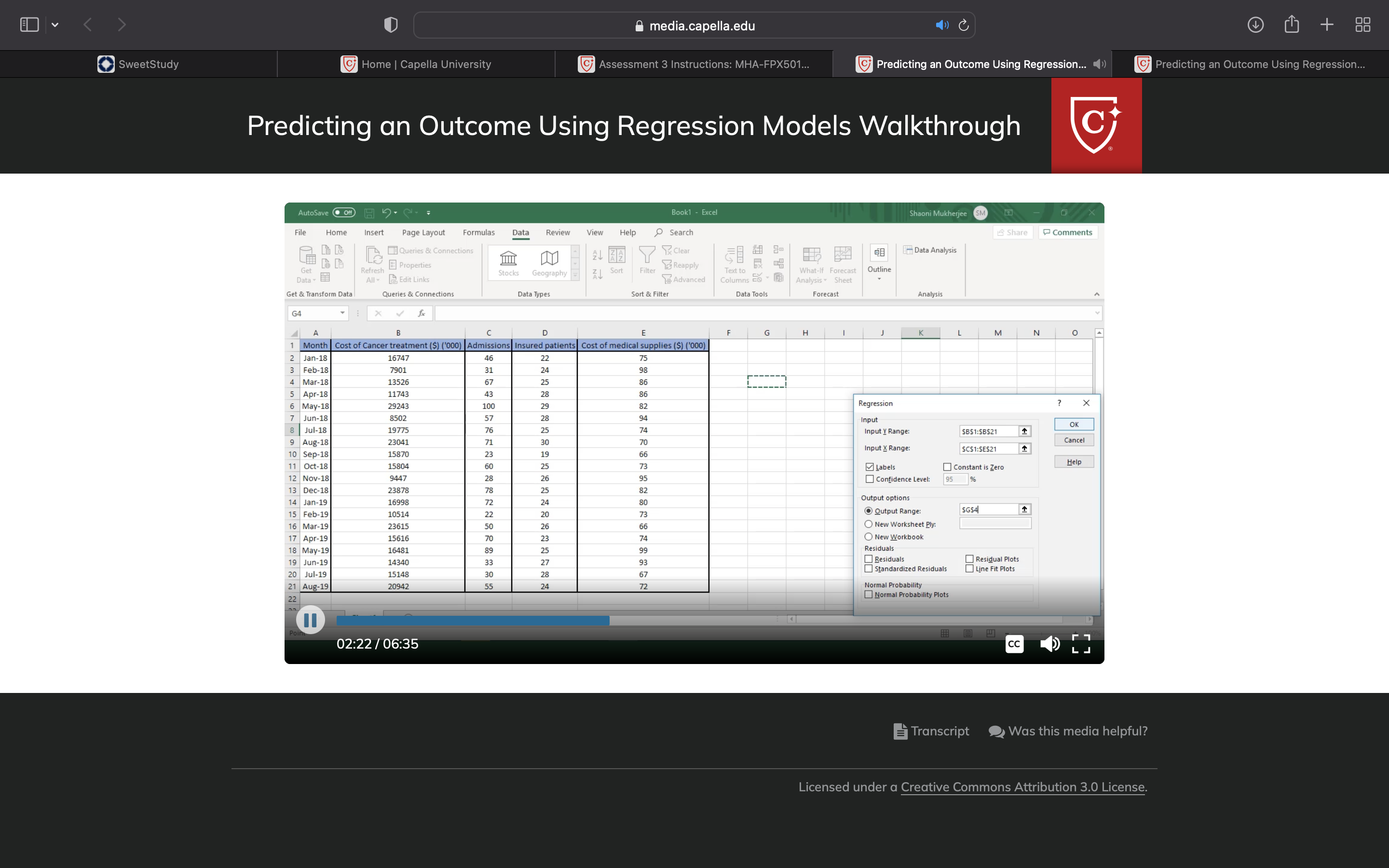1389x868 pixels.
Task: Click Was this media helpful?
Action: point(1068,731)
